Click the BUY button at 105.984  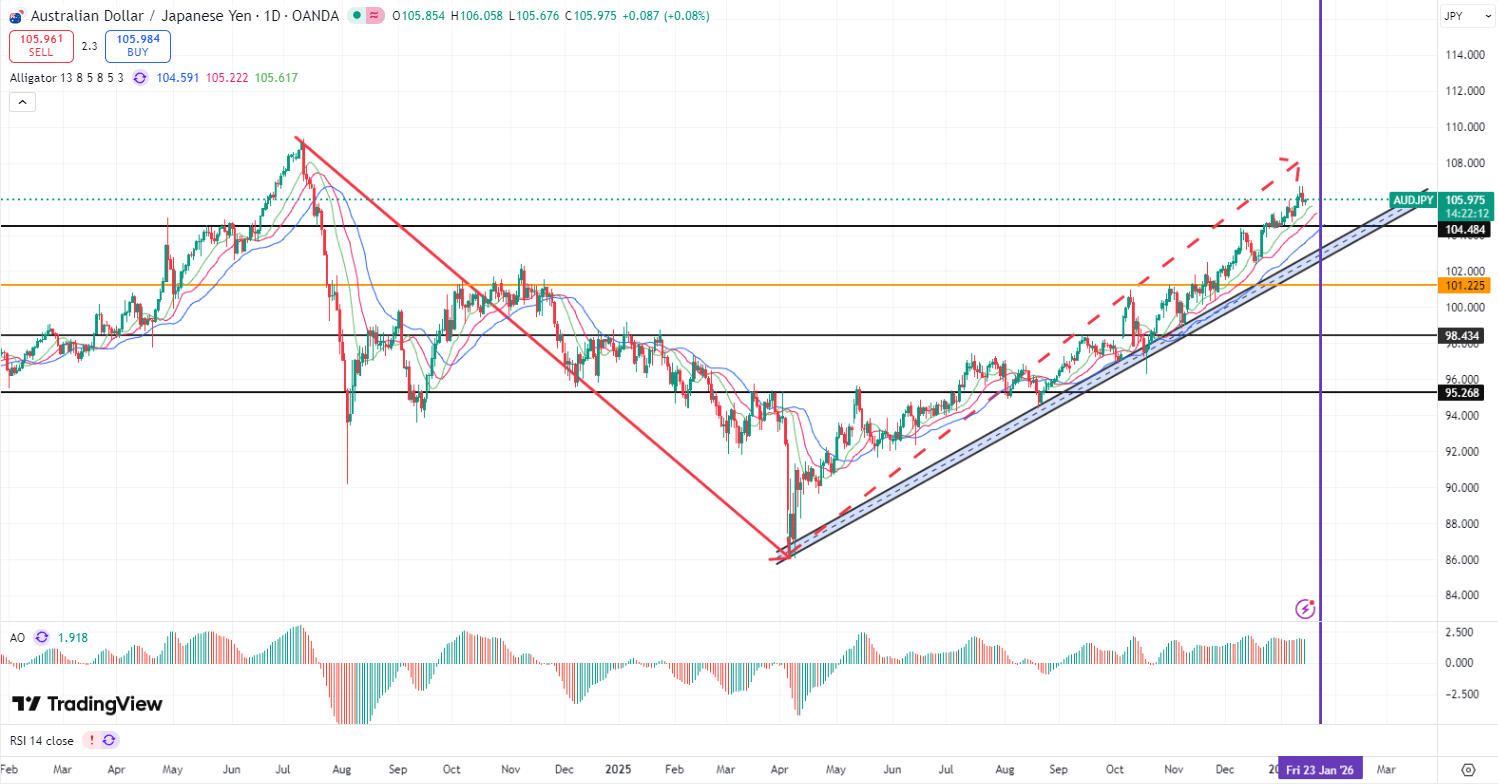[x=138, y=46]
